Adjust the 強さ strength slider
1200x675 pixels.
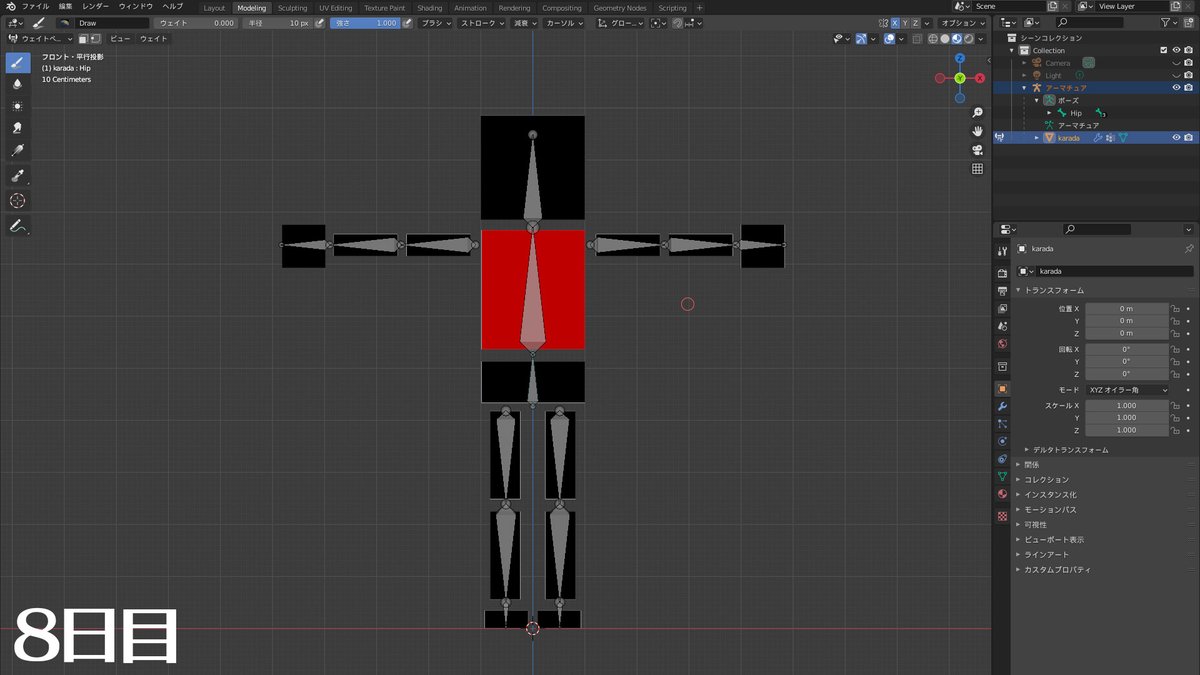click(365, 22)
